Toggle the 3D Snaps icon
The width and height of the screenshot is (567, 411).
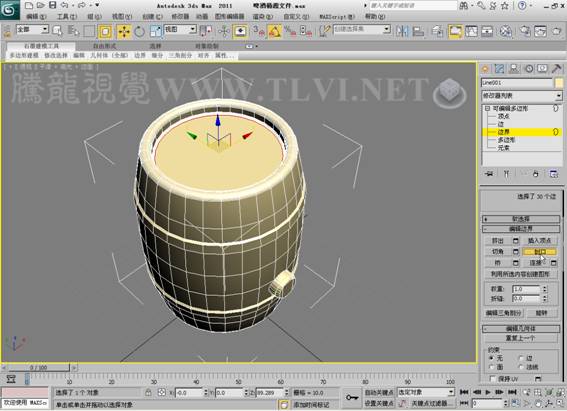(258, 31)
